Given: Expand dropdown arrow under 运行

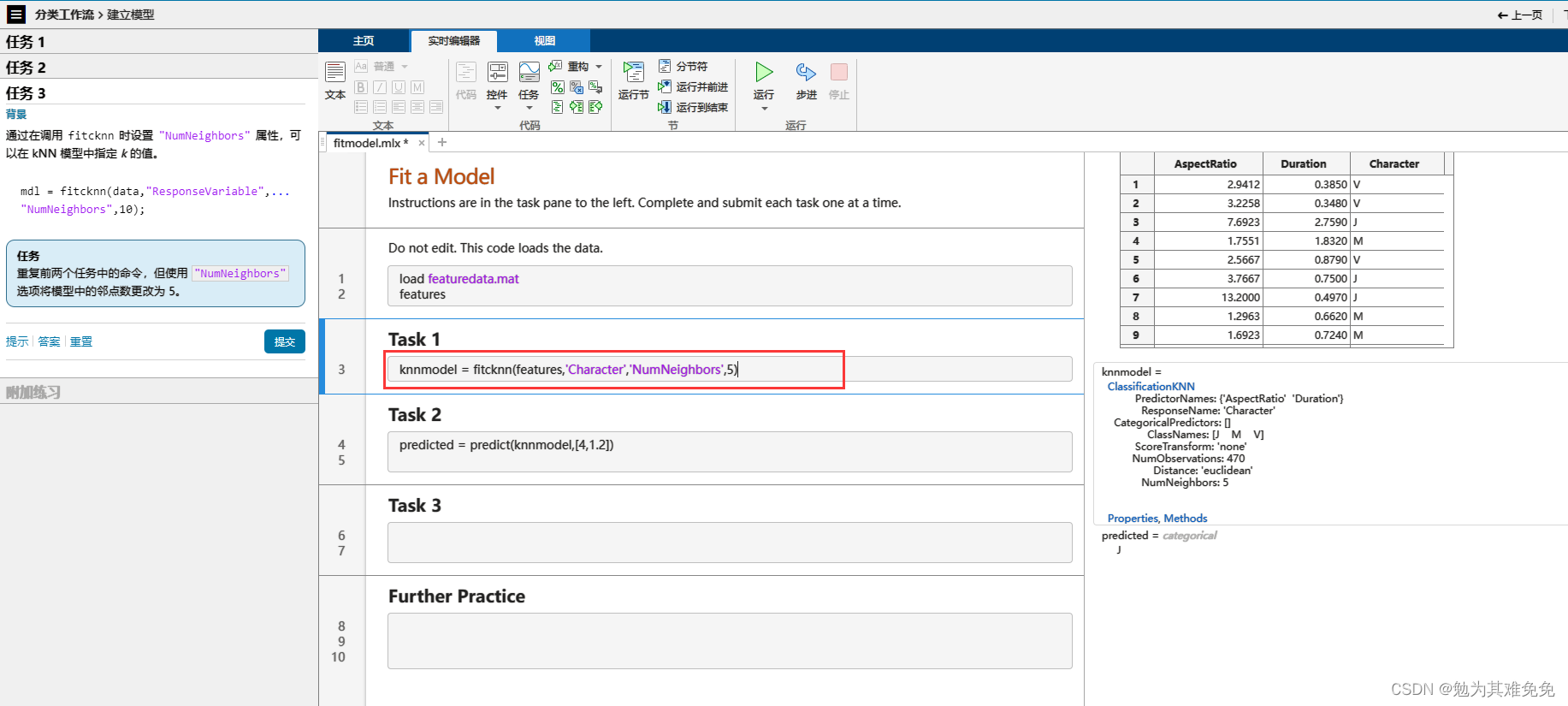Looking at the screenshot, I should pos(764,108).
